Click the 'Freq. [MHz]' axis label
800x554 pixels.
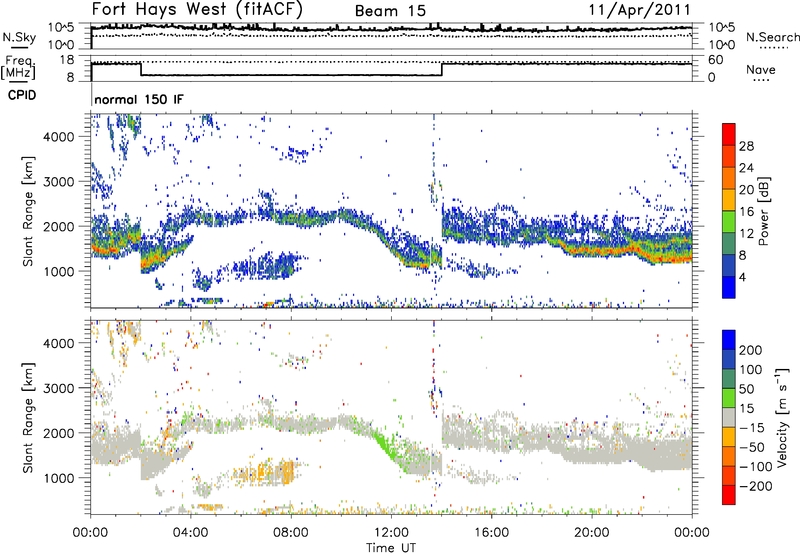[x=18, y=68]
